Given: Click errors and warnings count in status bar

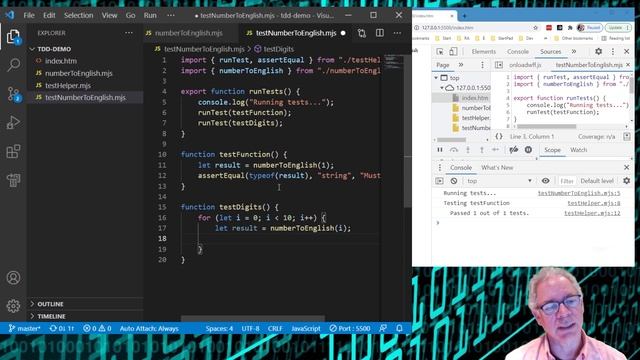Looking at the screenshot, I should pos(97,328).
